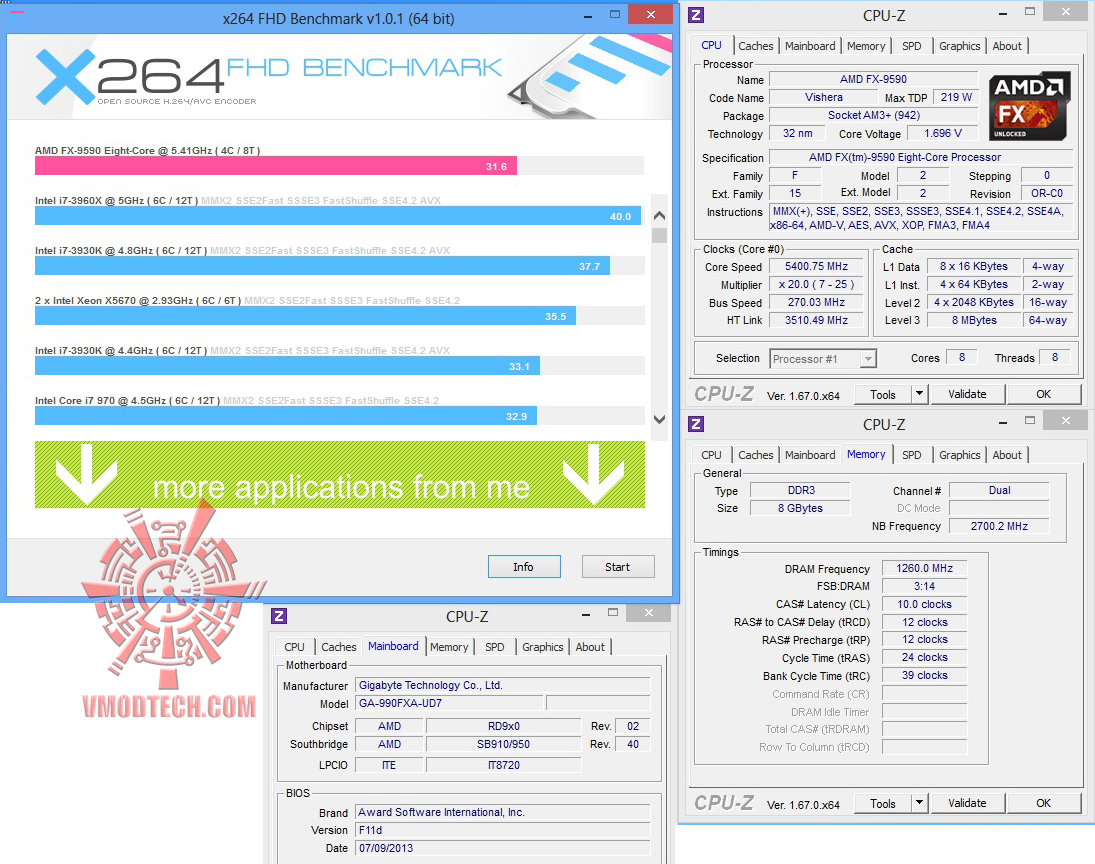Click the green 'more applications from me' banner

pyautogui.click(x=339, y=474)
